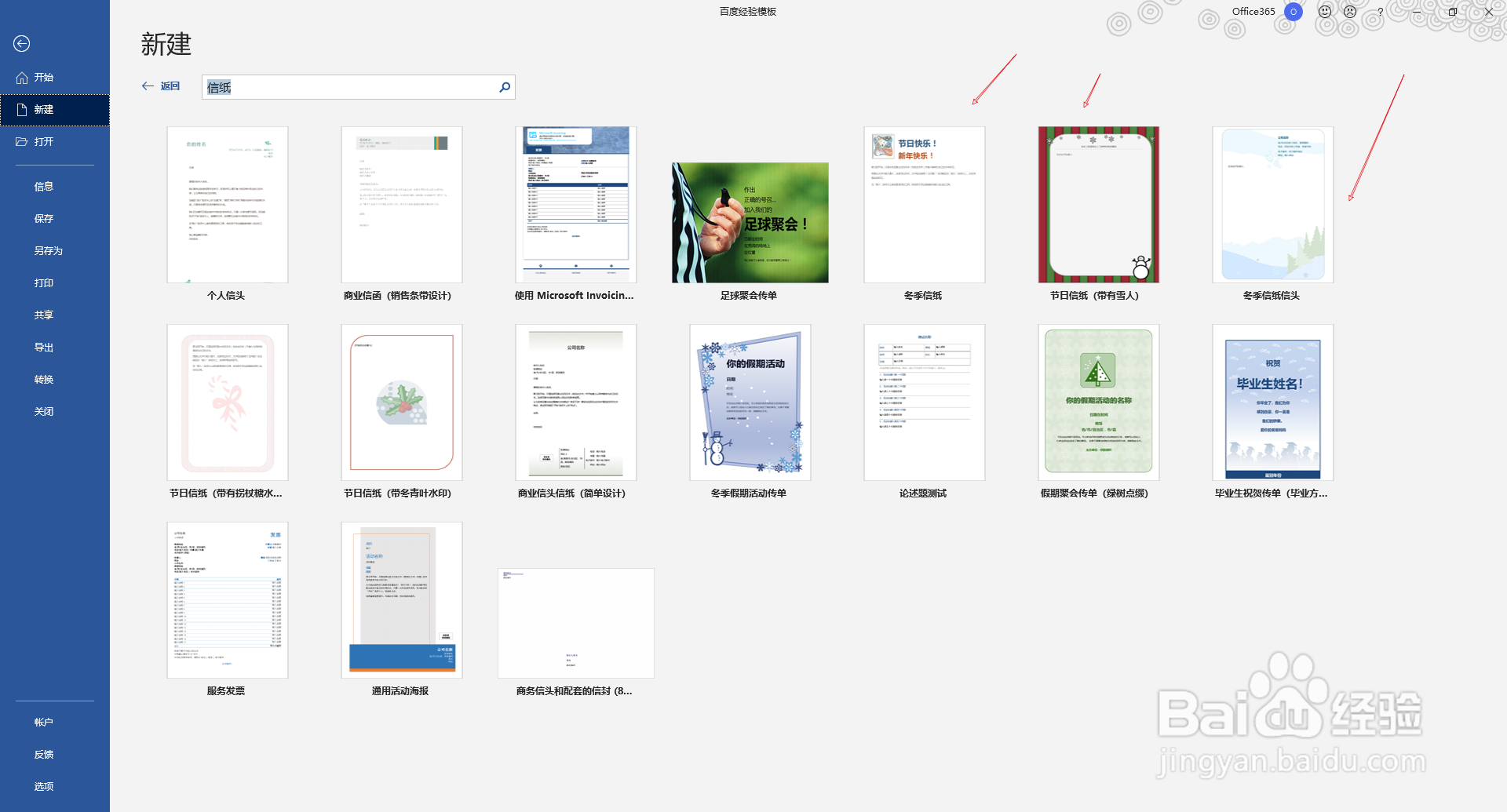Click the 论述题测试 caption label

tap(923, 493)
